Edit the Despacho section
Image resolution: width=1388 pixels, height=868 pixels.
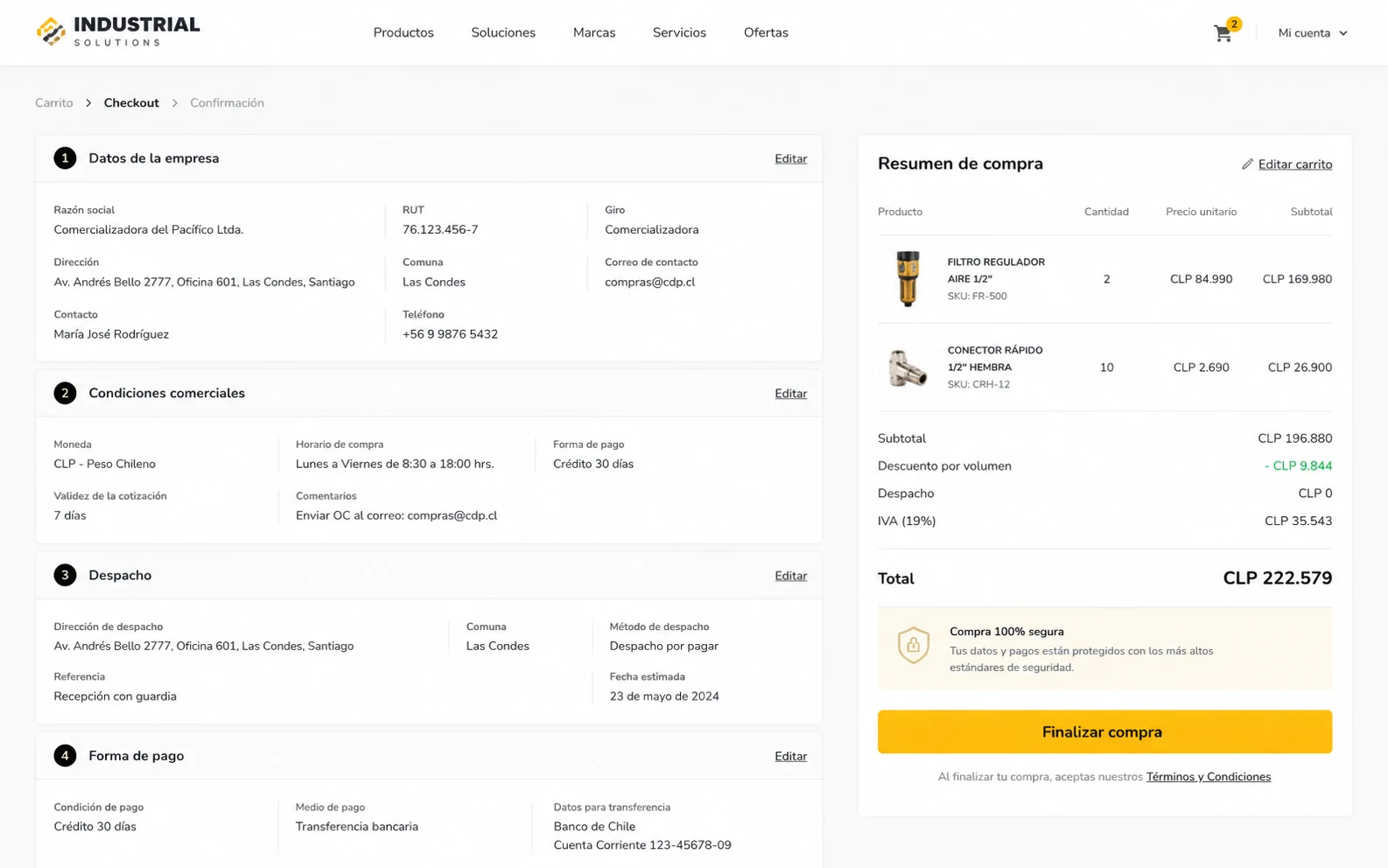(790, 575)
